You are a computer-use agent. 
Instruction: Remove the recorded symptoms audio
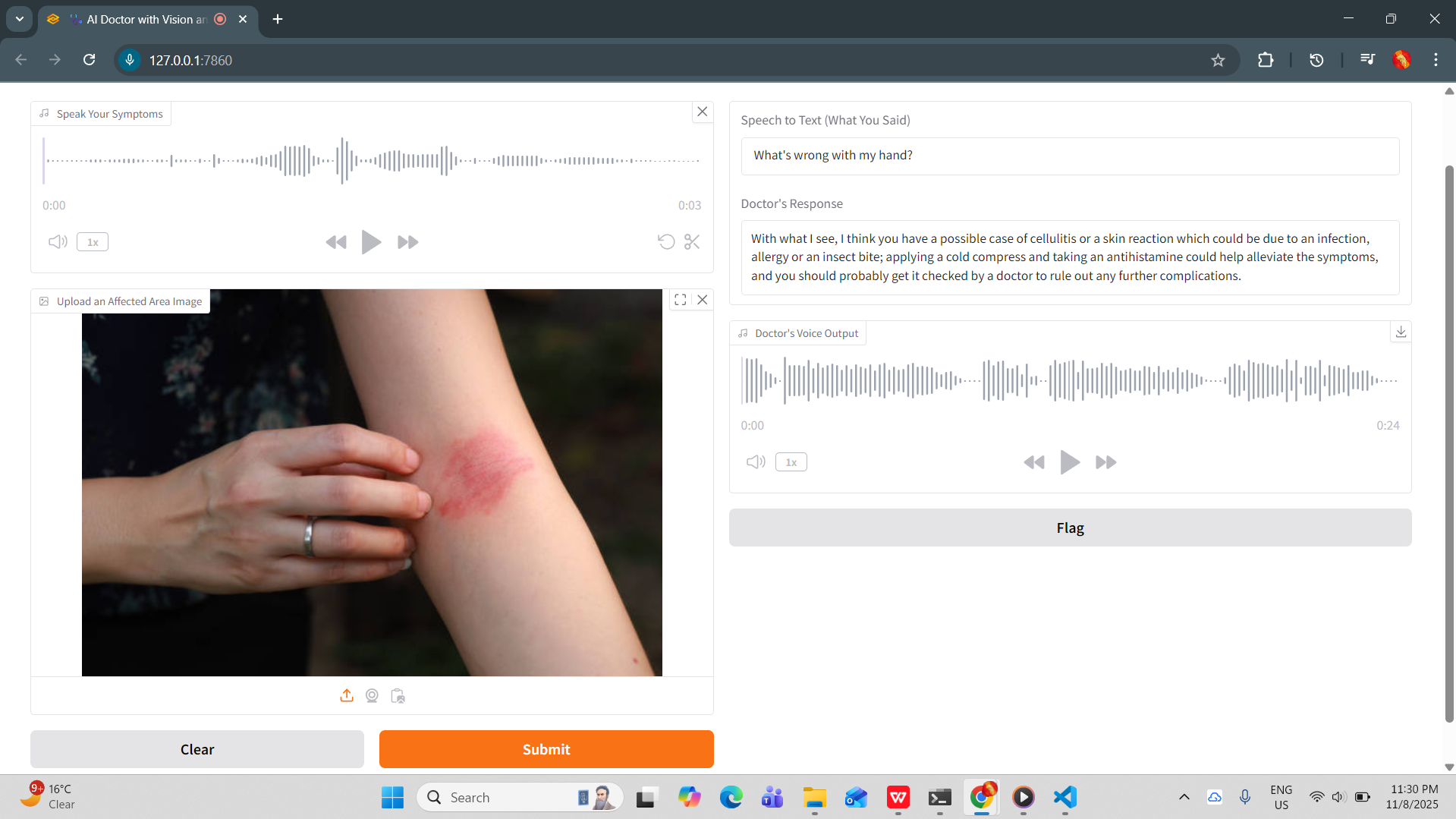[703, 112]
